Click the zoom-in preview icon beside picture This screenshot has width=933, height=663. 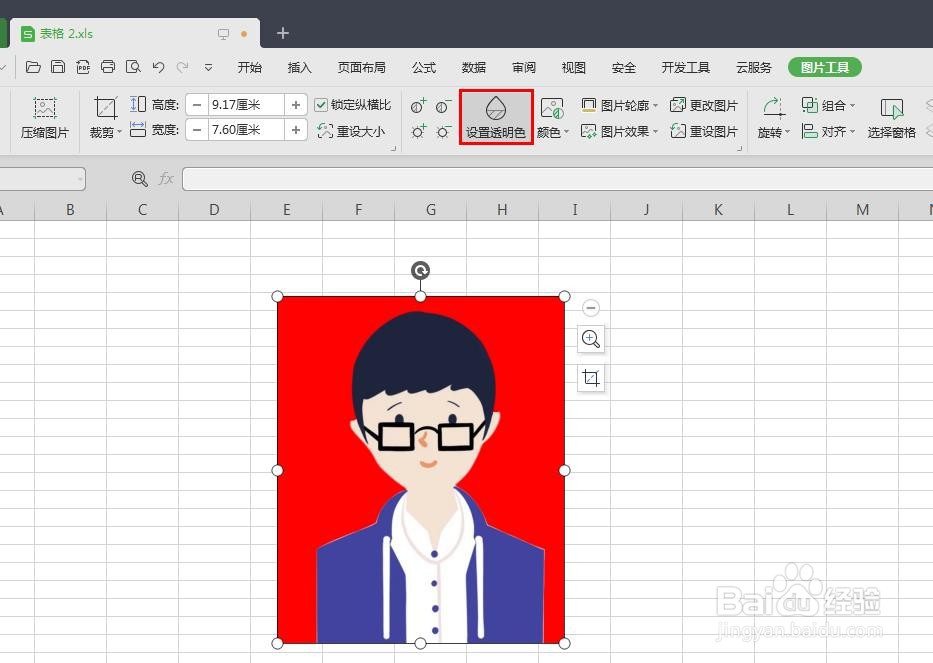coord(591,339)
